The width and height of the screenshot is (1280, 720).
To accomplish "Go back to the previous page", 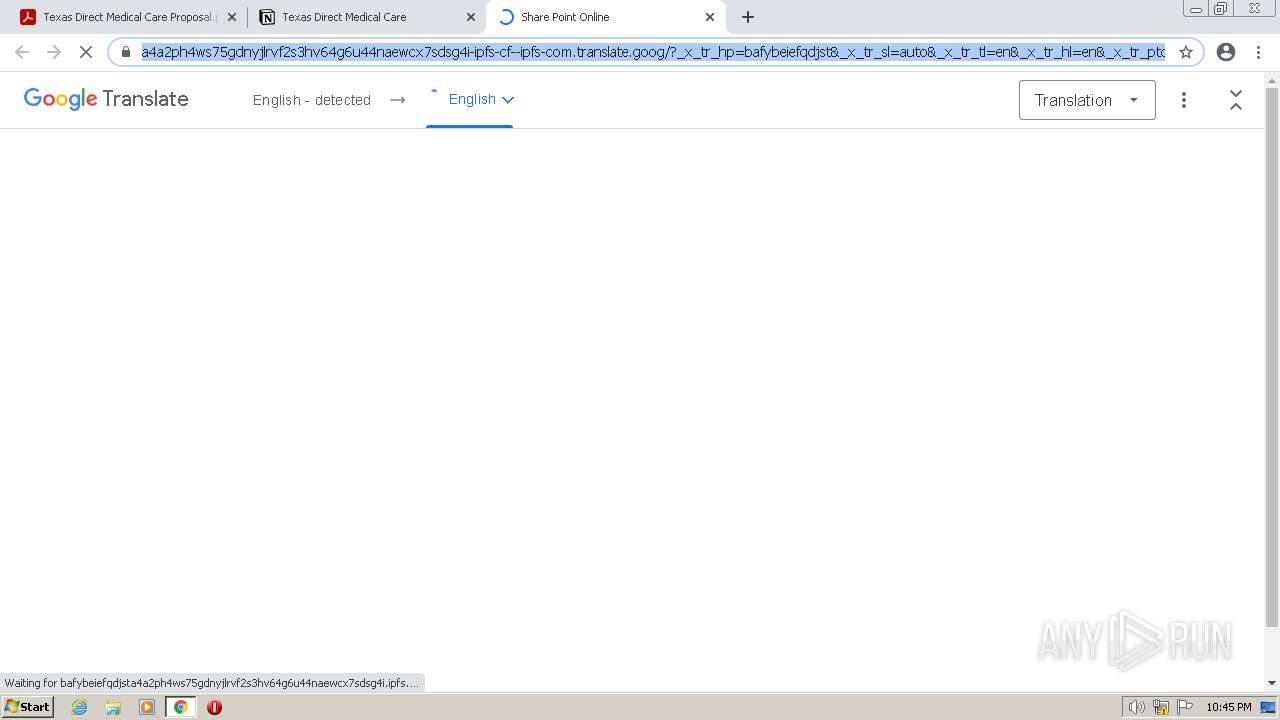I will (x=22, y=52).
